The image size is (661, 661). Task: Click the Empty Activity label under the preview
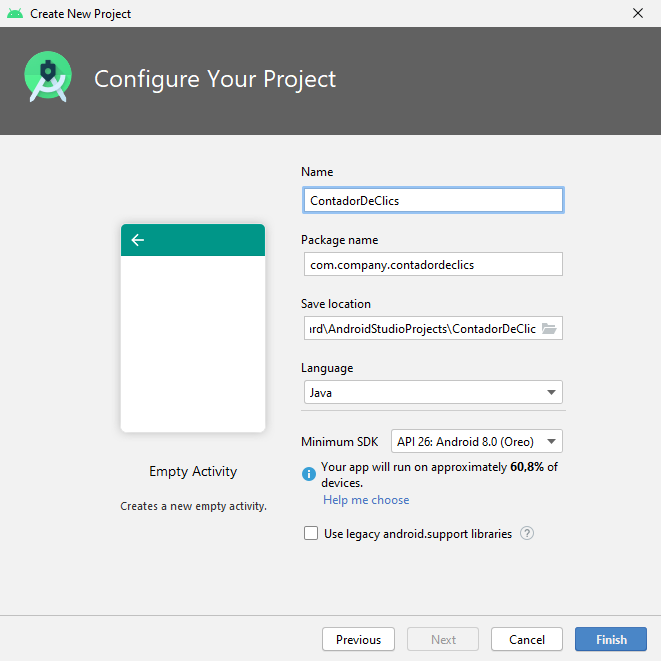(193, 472)
